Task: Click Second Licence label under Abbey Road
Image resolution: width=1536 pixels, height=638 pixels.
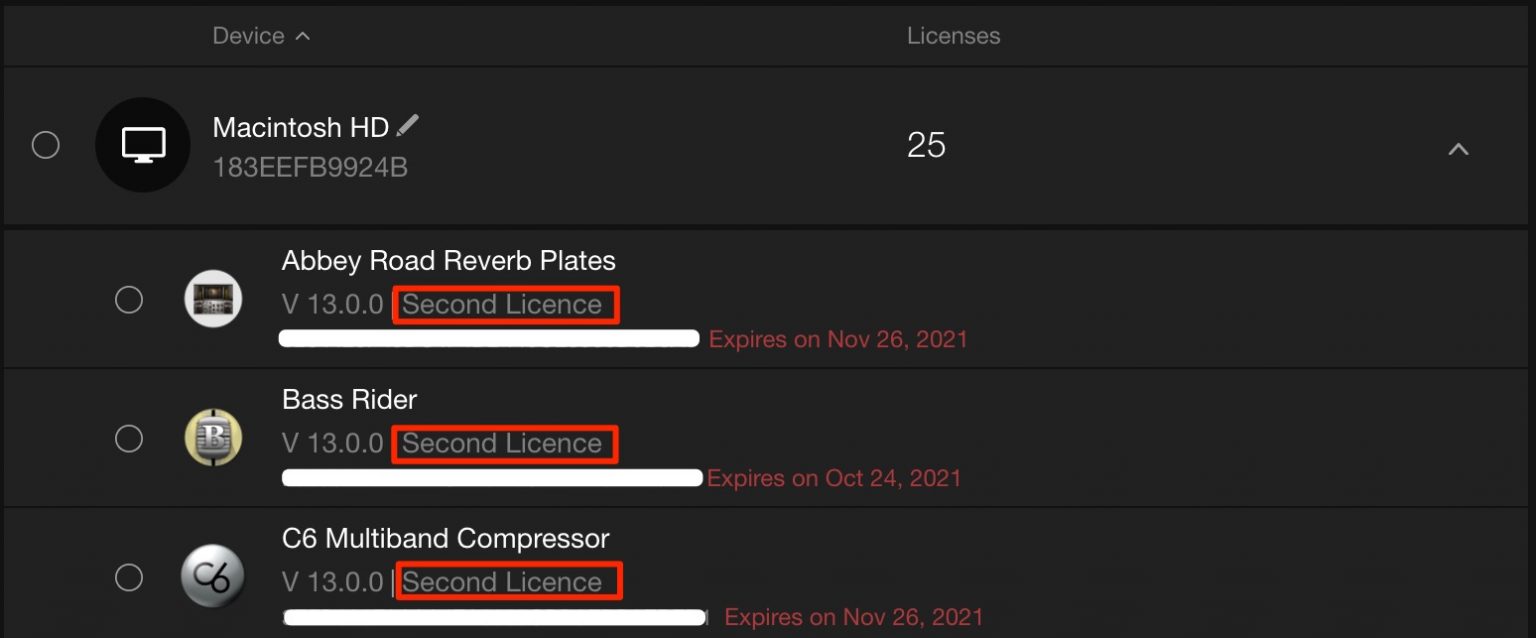Action: [504, 305]
